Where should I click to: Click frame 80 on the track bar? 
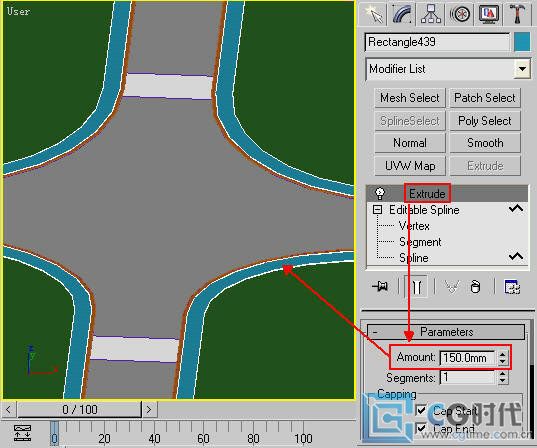pyautogui.click(x=253, y=438)
